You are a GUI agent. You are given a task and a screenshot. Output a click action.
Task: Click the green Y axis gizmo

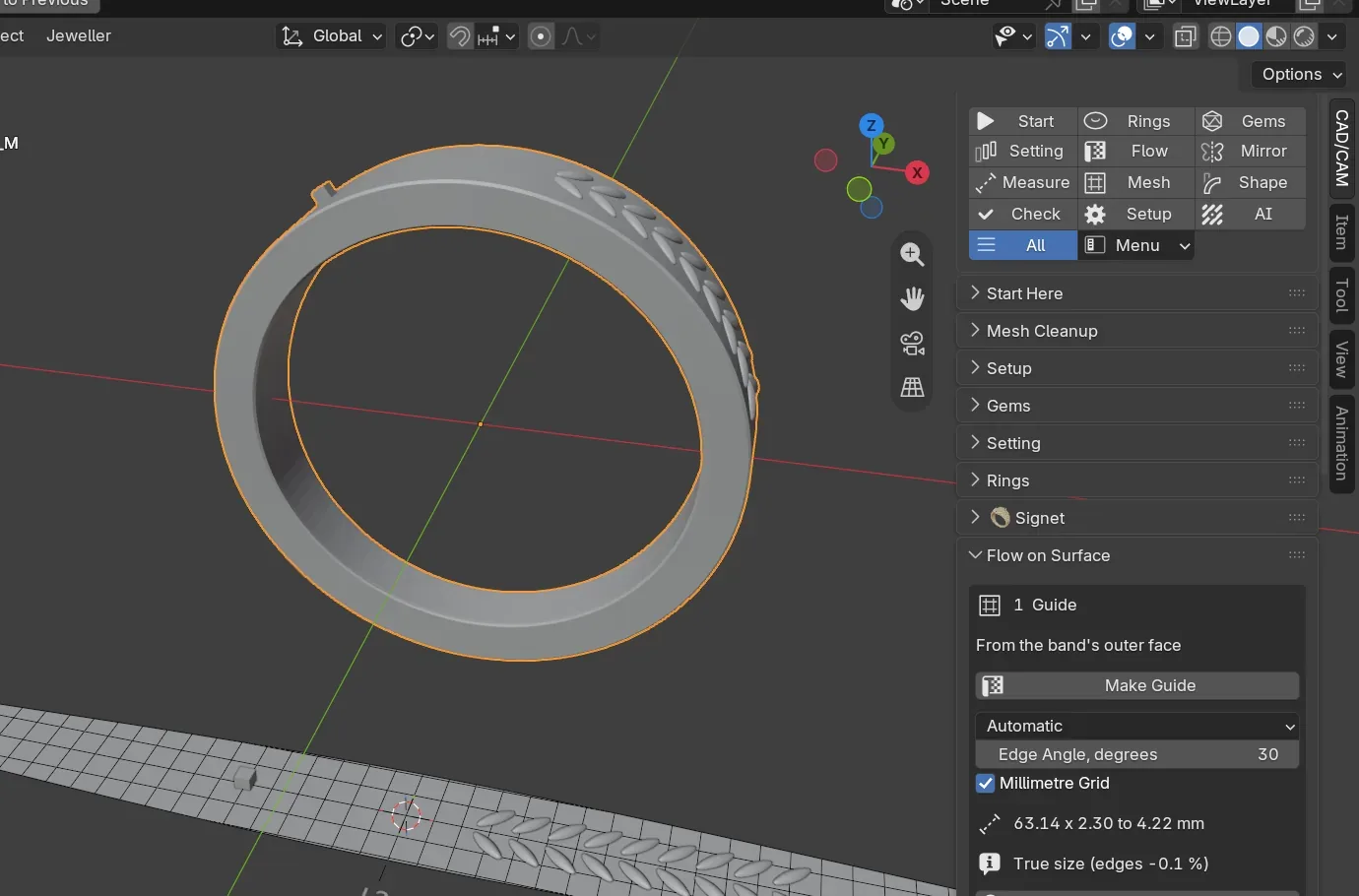click(884, 144)
